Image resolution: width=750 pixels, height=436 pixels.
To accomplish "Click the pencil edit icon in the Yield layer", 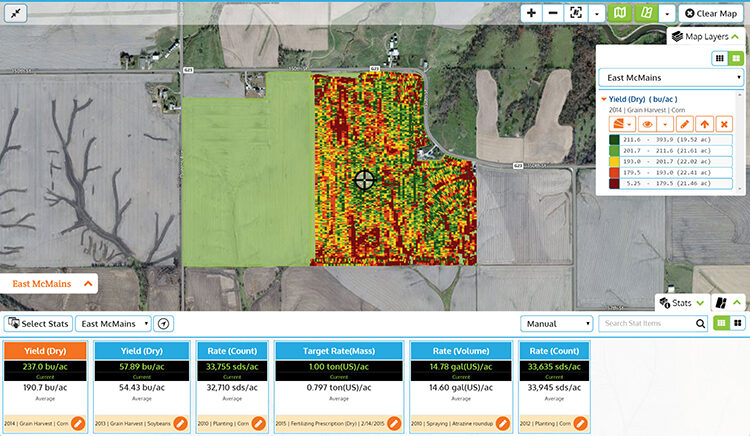I will tap(685, 122).
